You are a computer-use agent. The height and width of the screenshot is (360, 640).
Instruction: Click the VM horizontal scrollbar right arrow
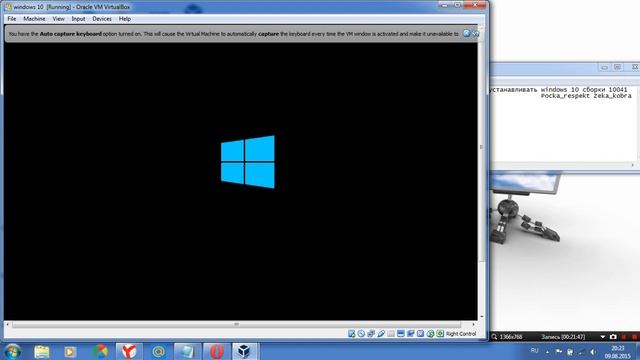click(473, 324)
